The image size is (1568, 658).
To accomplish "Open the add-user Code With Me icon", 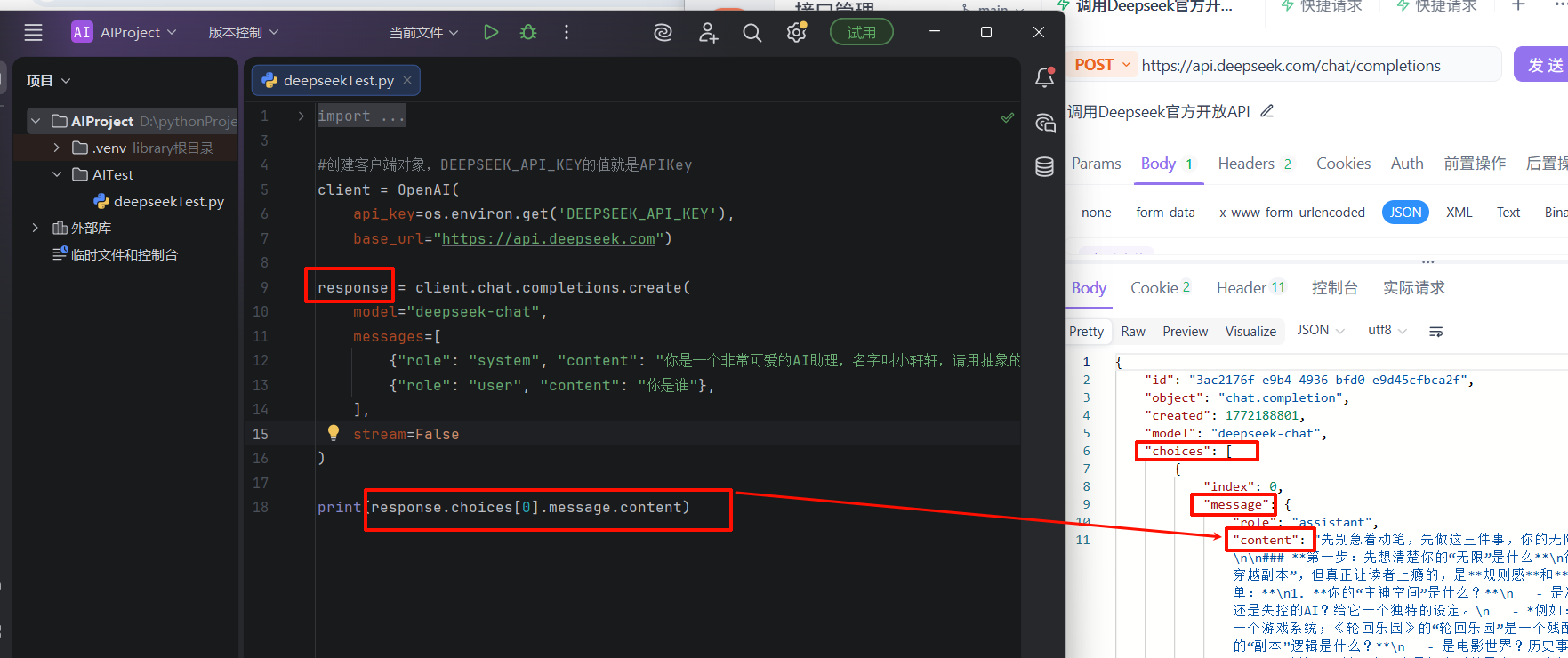I will pos(708,33).
